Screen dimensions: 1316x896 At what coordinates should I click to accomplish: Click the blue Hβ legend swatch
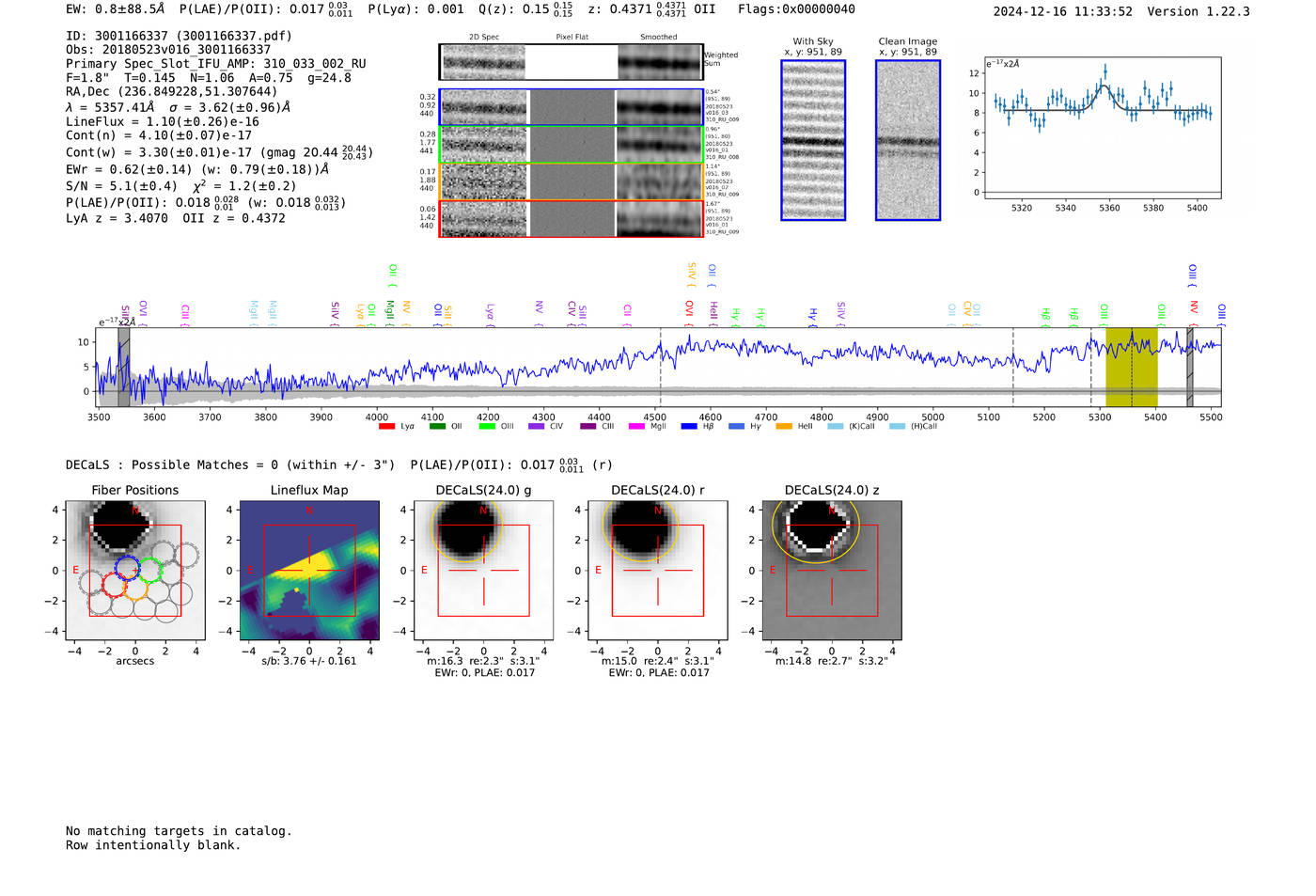[x=689, y=427]
